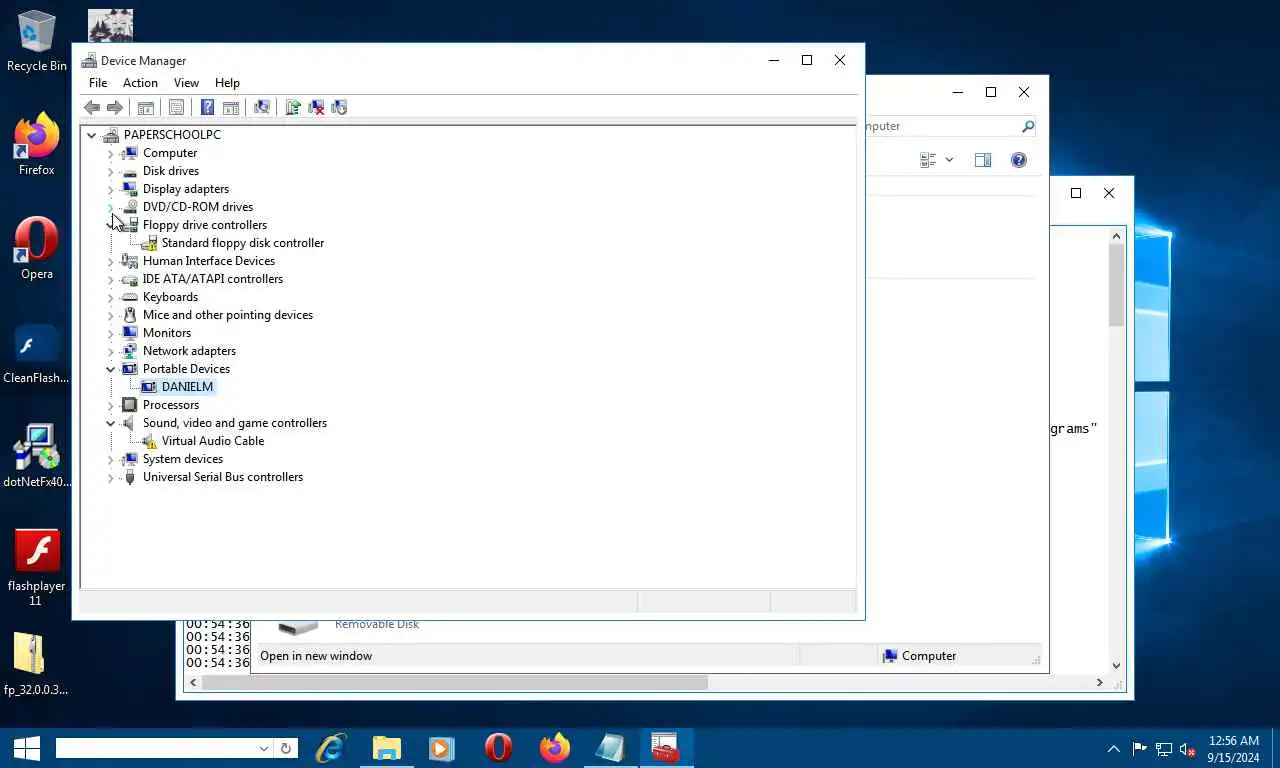Click the muted volume tray icon
This screenshot has width=1280, height=768.
pyautogui.click(x=1188, y=749)
